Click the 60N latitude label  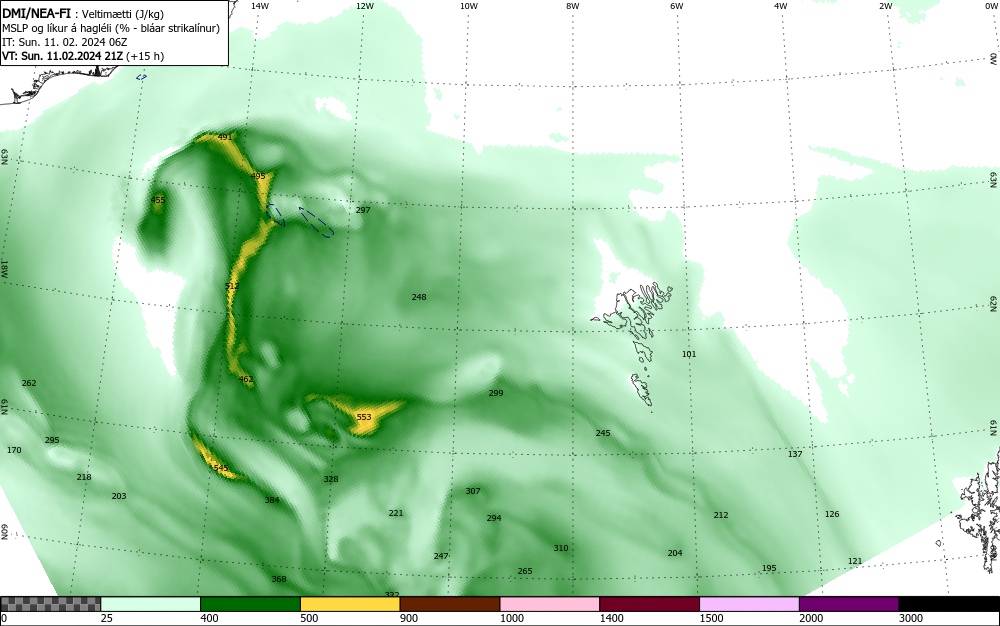[4, 532]
